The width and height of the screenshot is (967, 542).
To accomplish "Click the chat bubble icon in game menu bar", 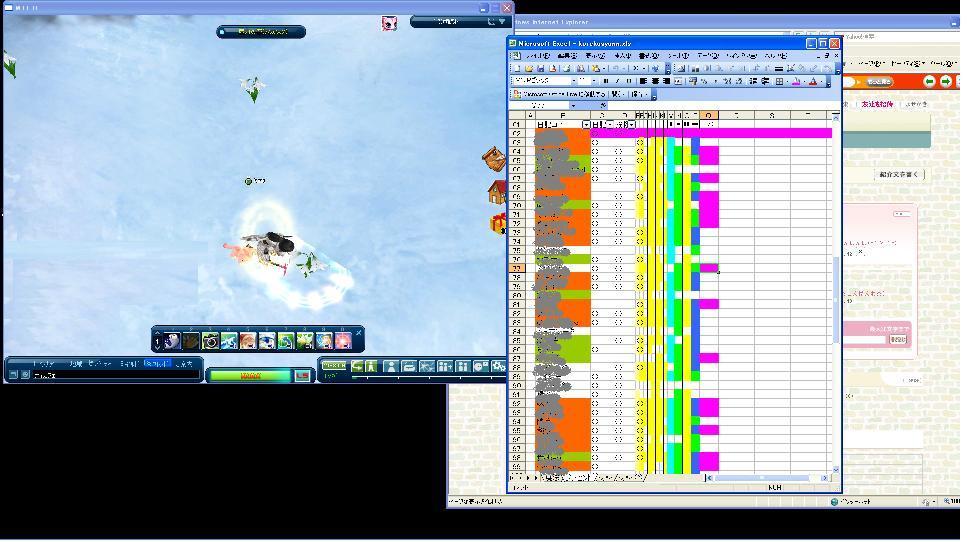I will pos(480,366).
